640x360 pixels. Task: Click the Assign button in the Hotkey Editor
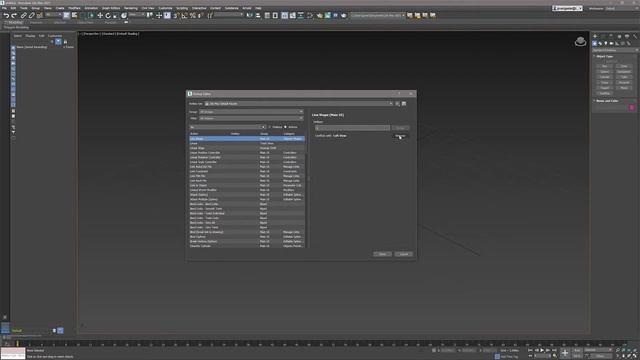(x=400, y=128)
